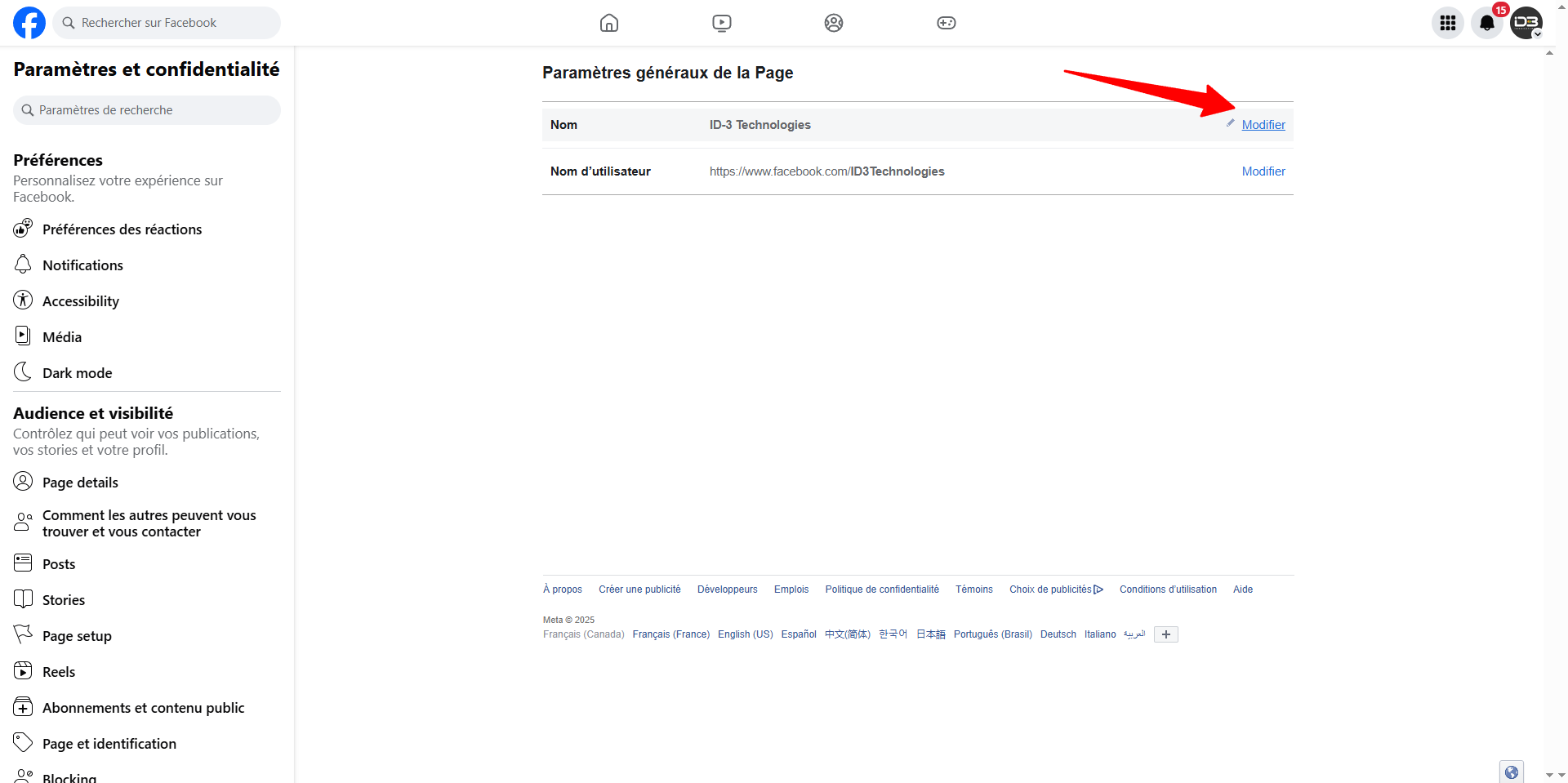
Task: Open the account profile avatar menu
Action: (x=1526, y=23)
